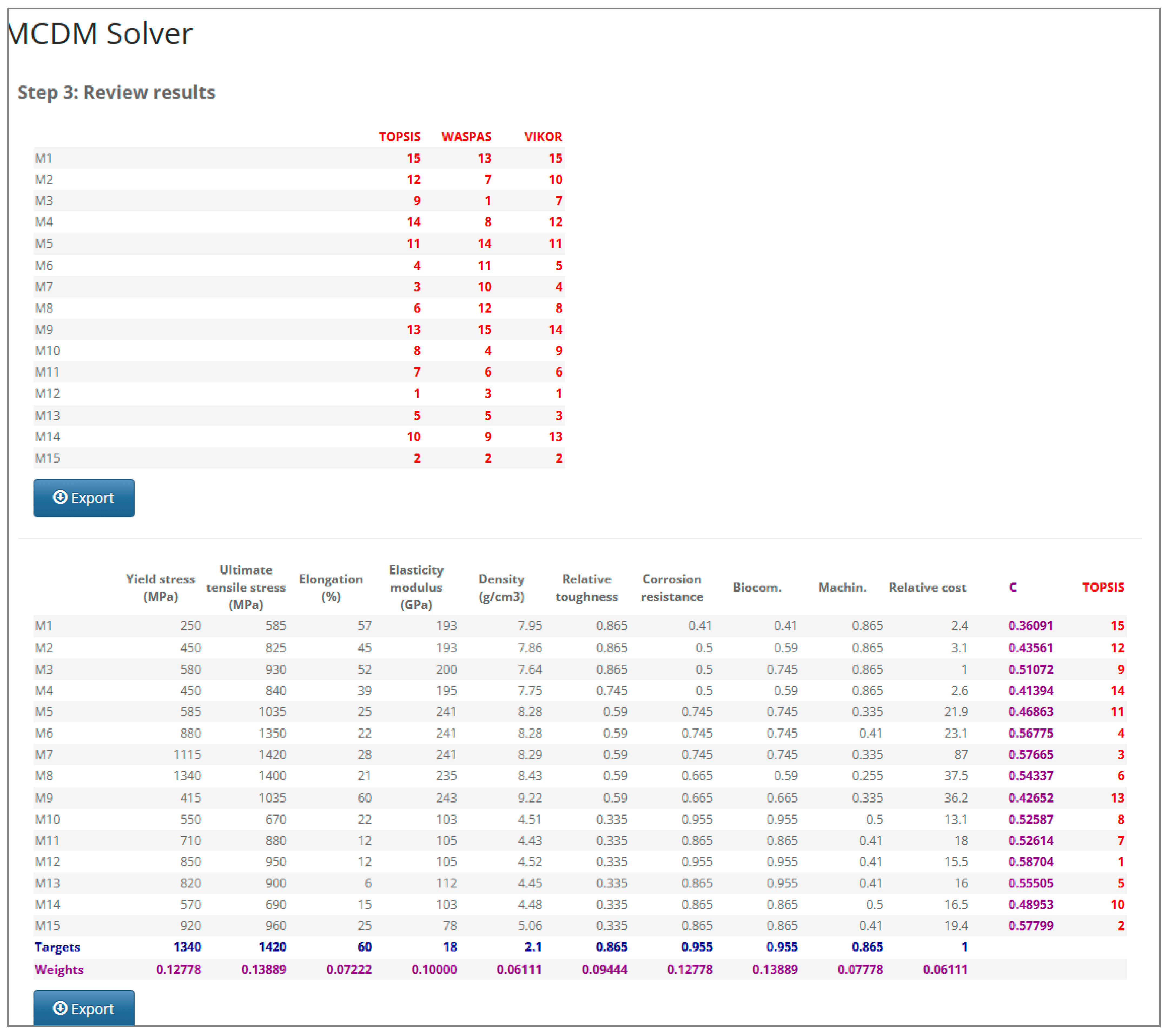
Task: Click M1 density value 7.95
Action: coord(530,626)
